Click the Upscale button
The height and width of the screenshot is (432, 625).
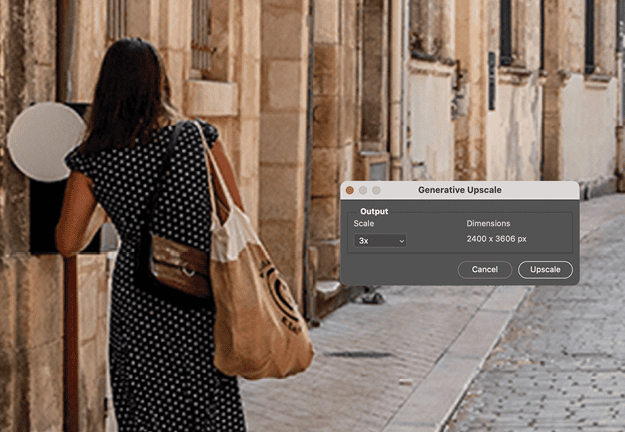pos(545,269)
